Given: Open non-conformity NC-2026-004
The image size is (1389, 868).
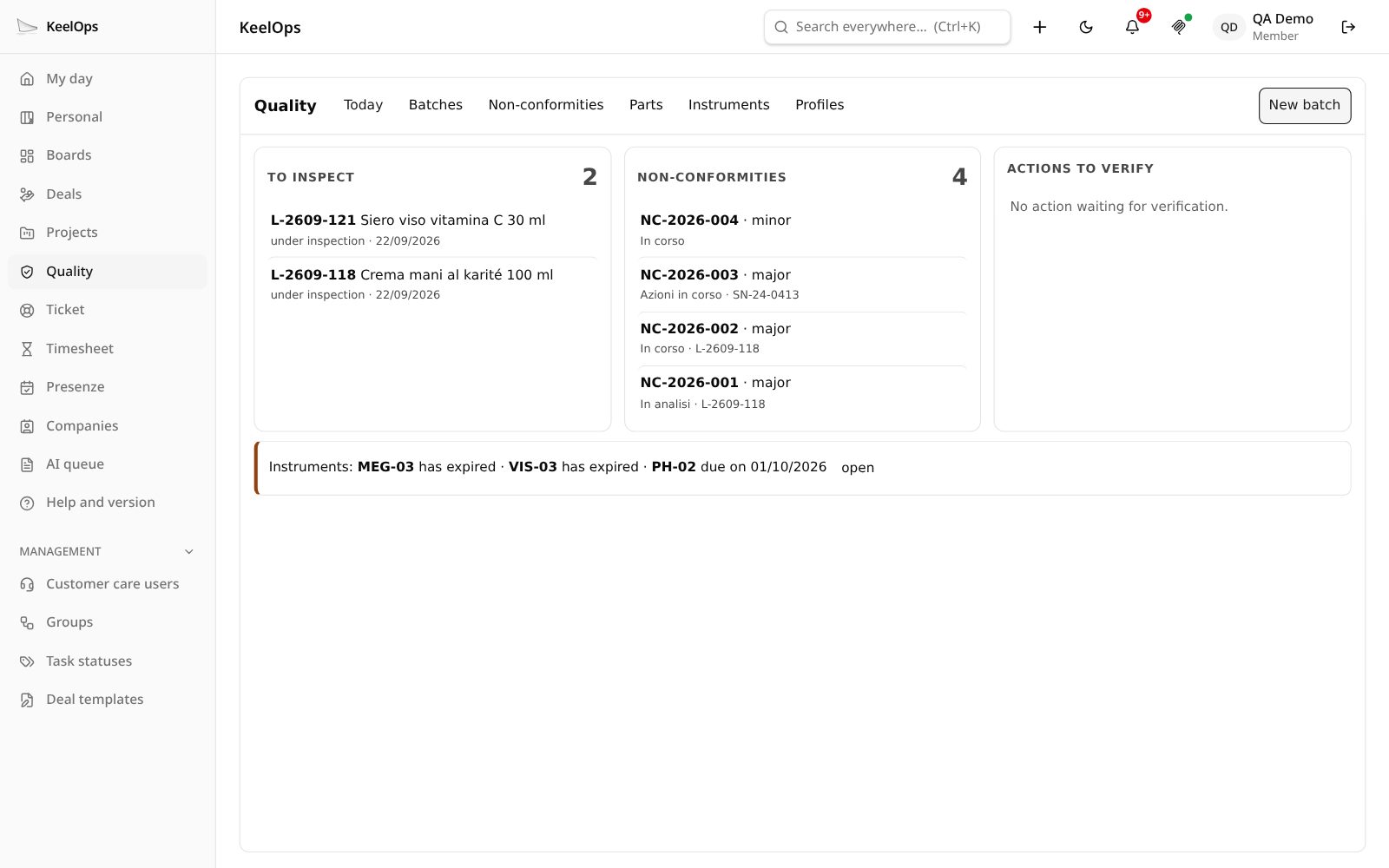Looking at the screenshot, I should (802, 230).
